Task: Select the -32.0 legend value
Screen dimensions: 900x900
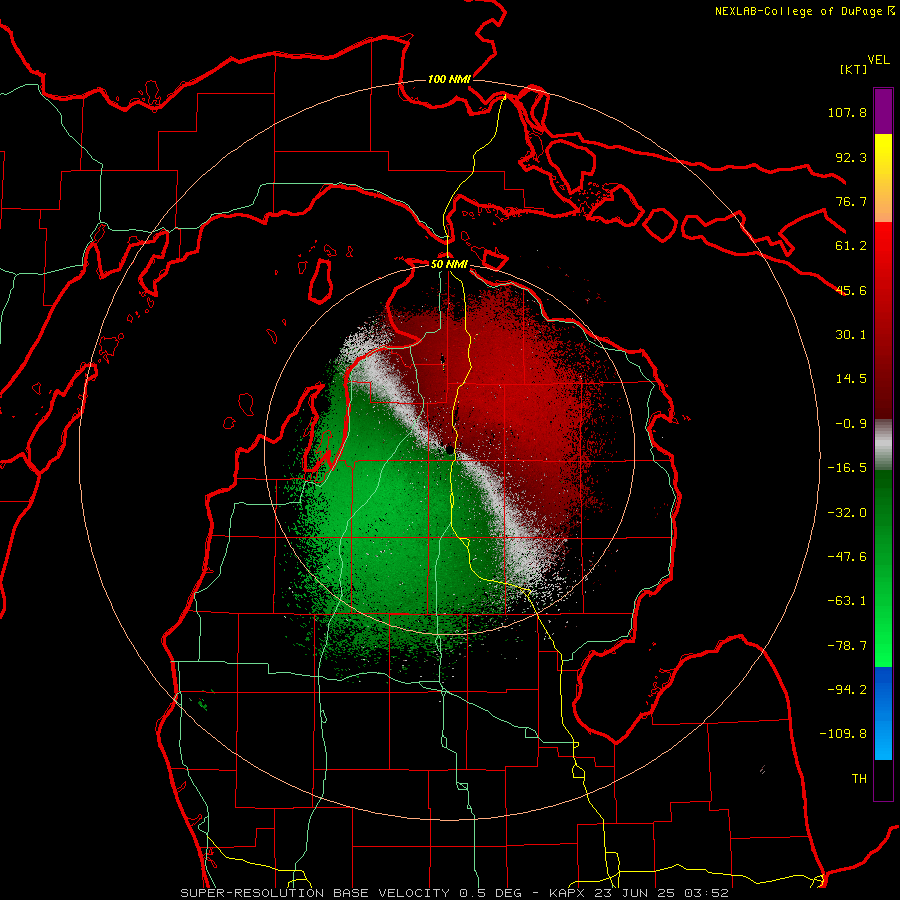Action: pyautogui.click(x=847, y=513)
